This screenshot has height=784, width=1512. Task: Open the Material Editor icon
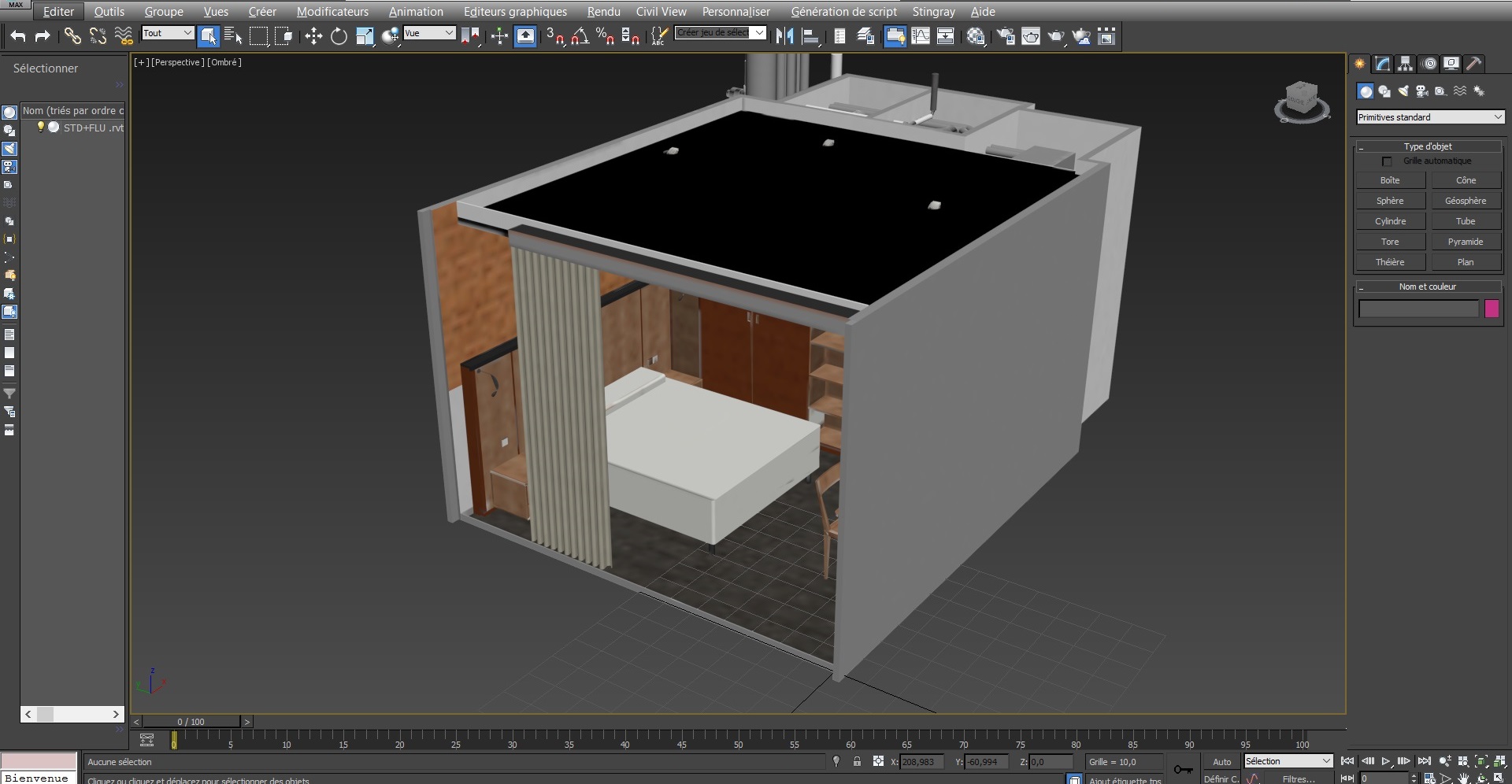pos(976,35)
